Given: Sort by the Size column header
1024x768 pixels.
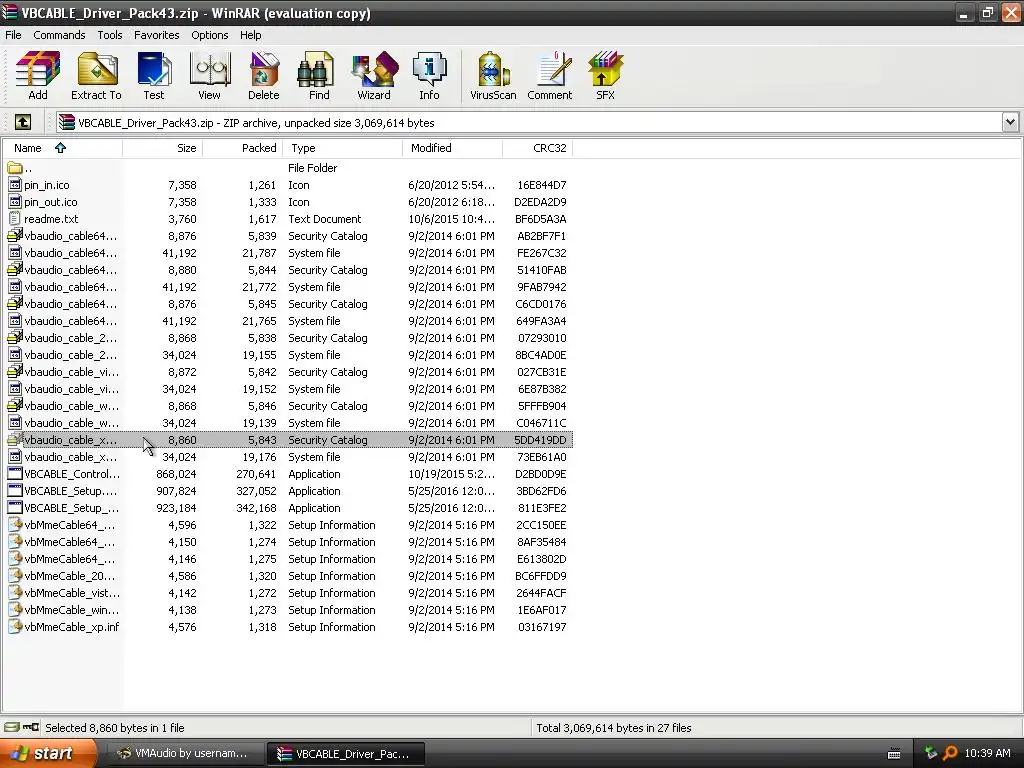Looking at the screenshot, I should [x=163, y=148].
